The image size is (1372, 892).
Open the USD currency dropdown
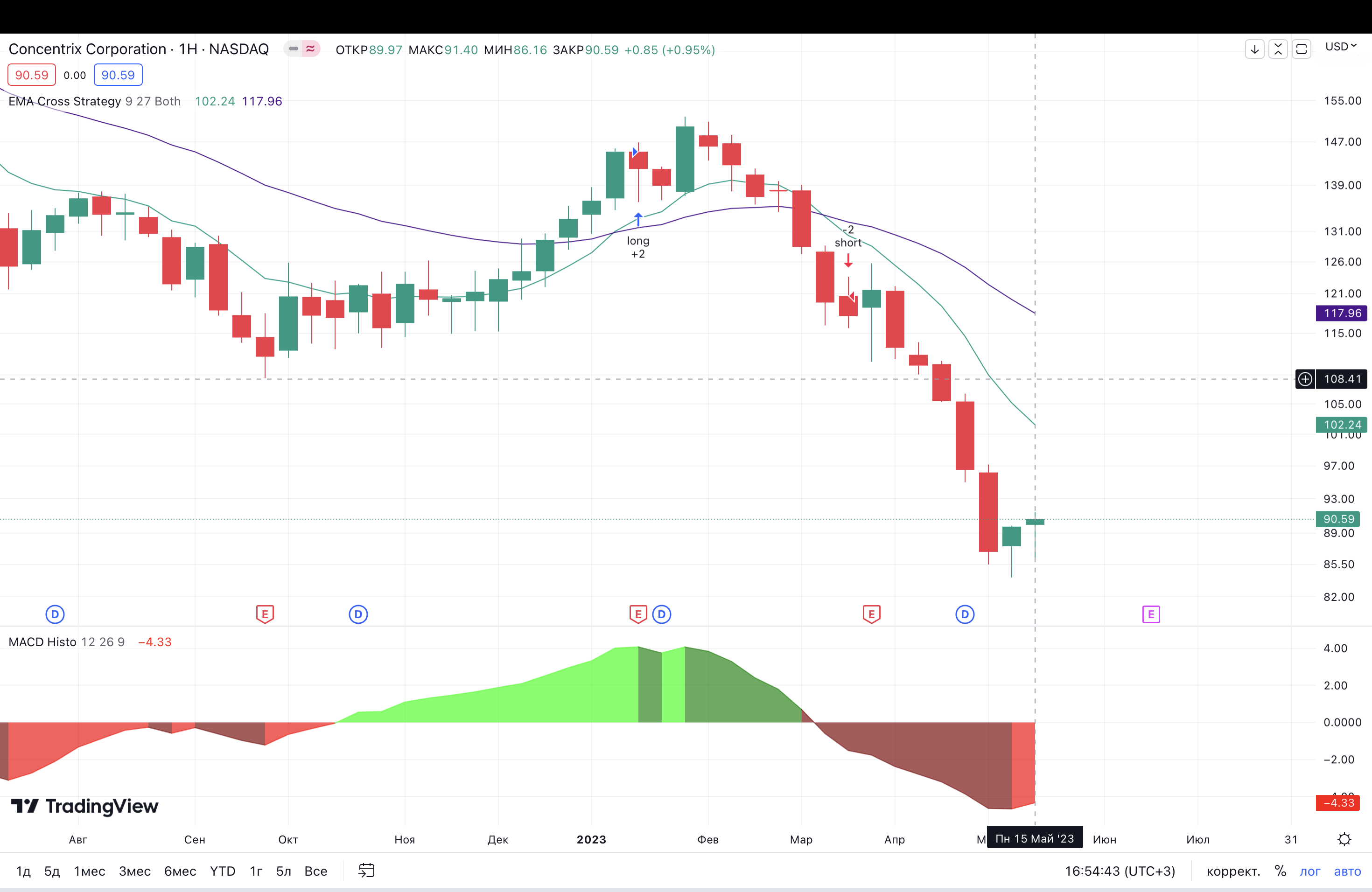1341,47
